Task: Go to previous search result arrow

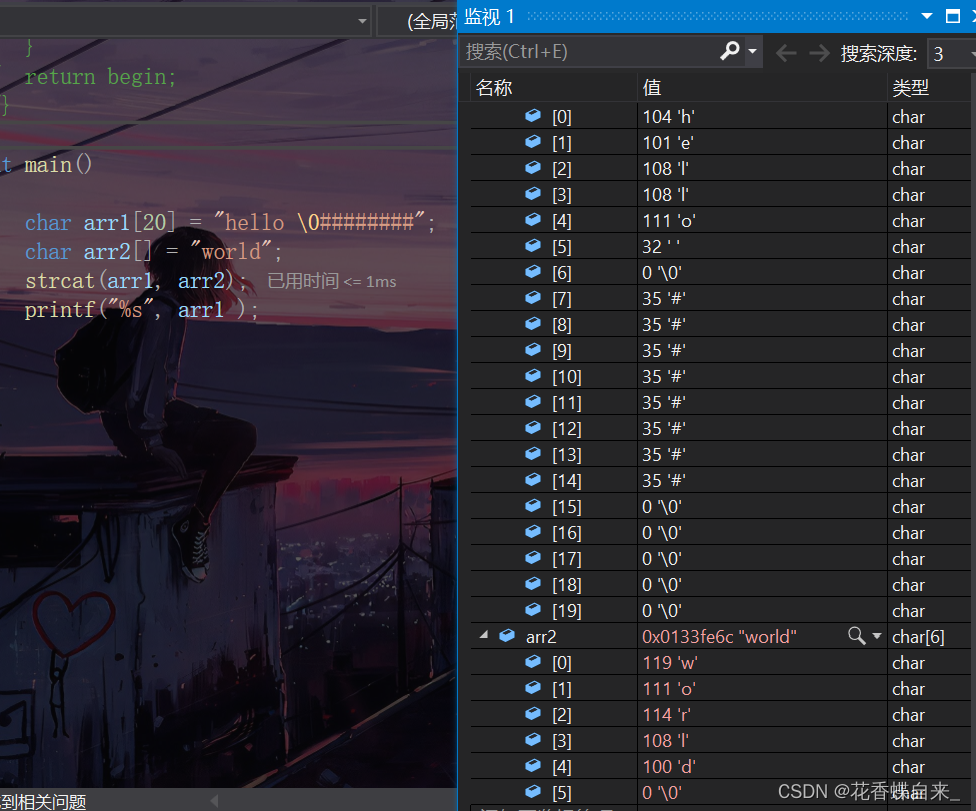Action: pos(786,54)
